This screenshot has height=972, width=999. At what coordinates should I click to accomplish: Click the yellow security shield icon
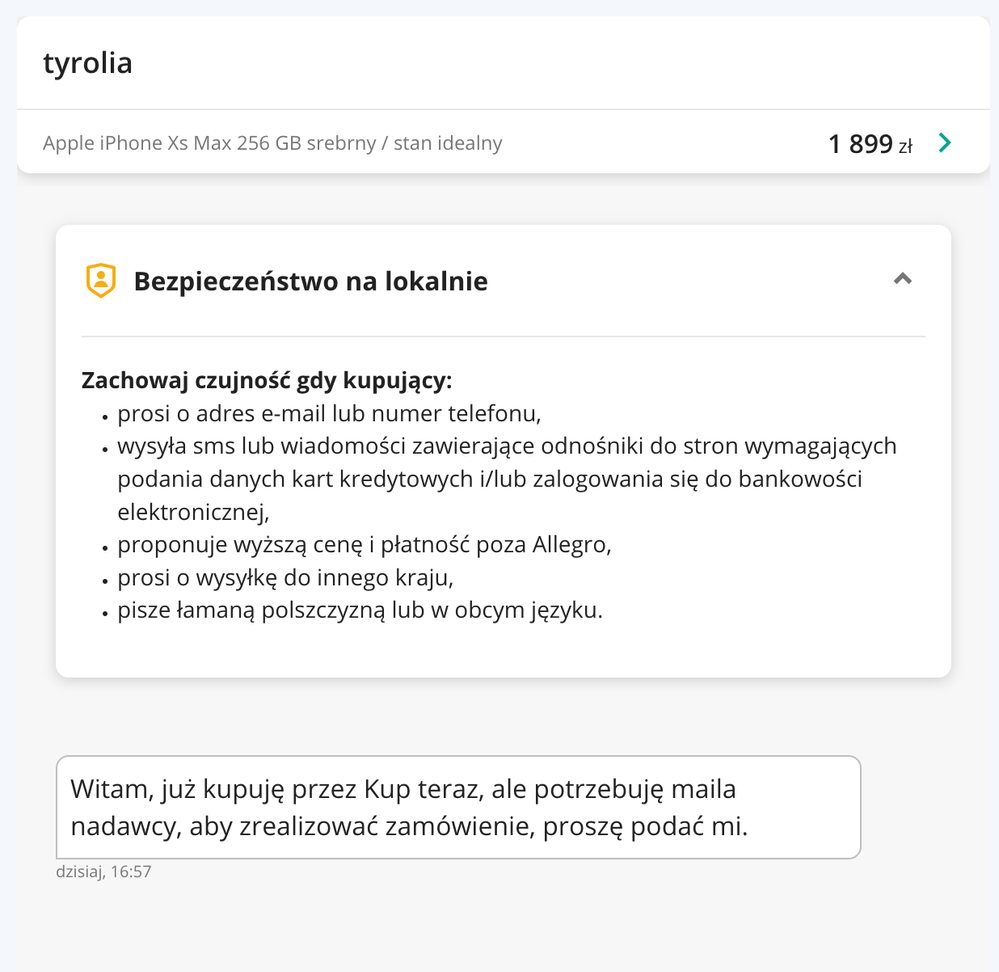click(x=101, y=281)
